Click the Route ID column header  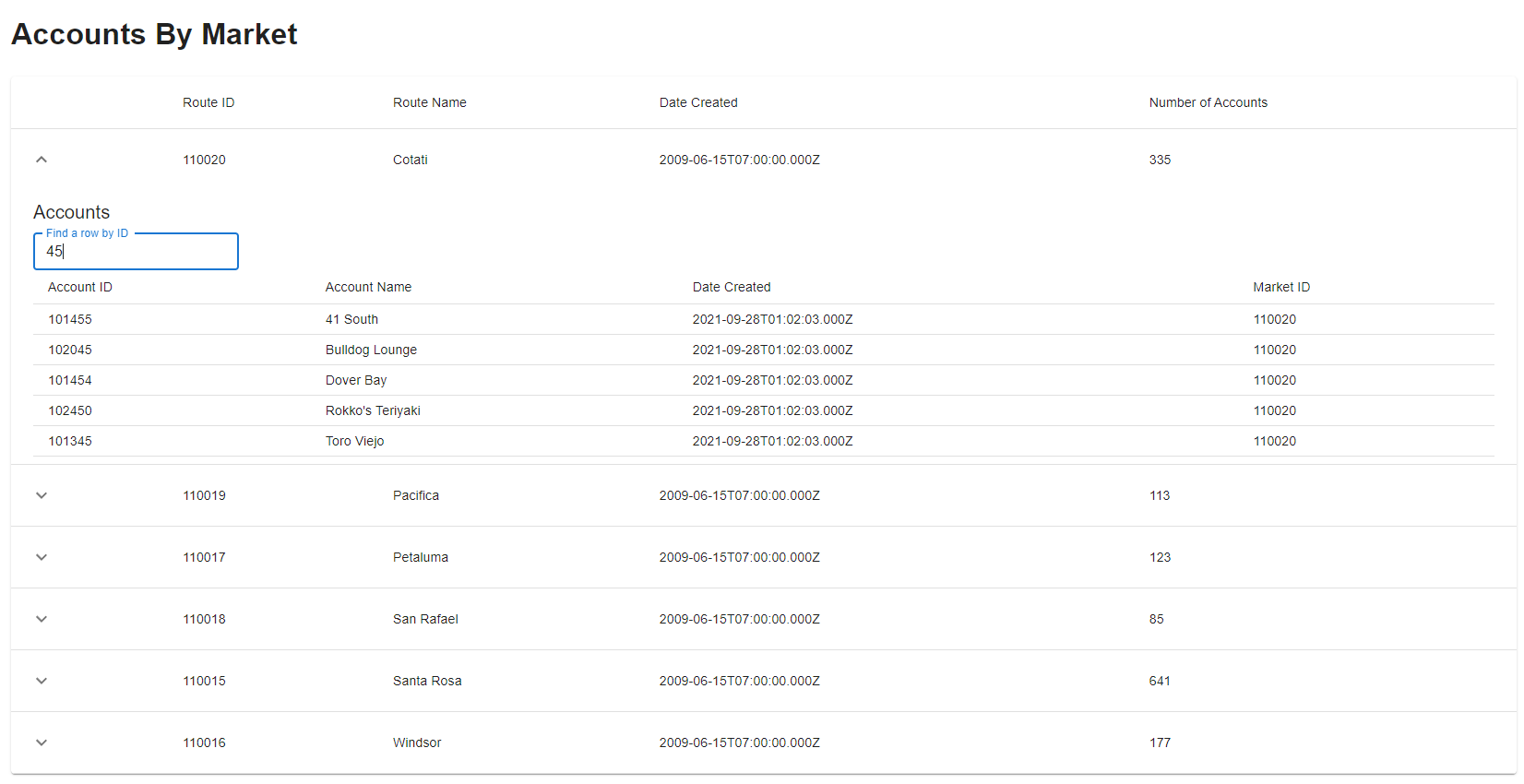coord(208,102)
